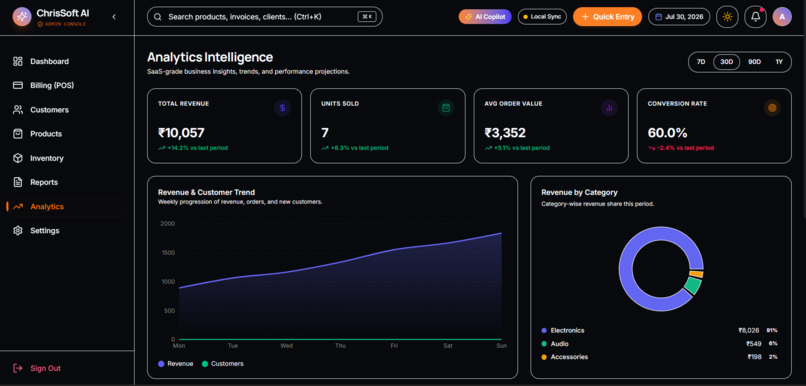This screenshot has width=806, height=386.
Task: Click the Avg Order Value bar-chart icon
Action: [609, 108]
